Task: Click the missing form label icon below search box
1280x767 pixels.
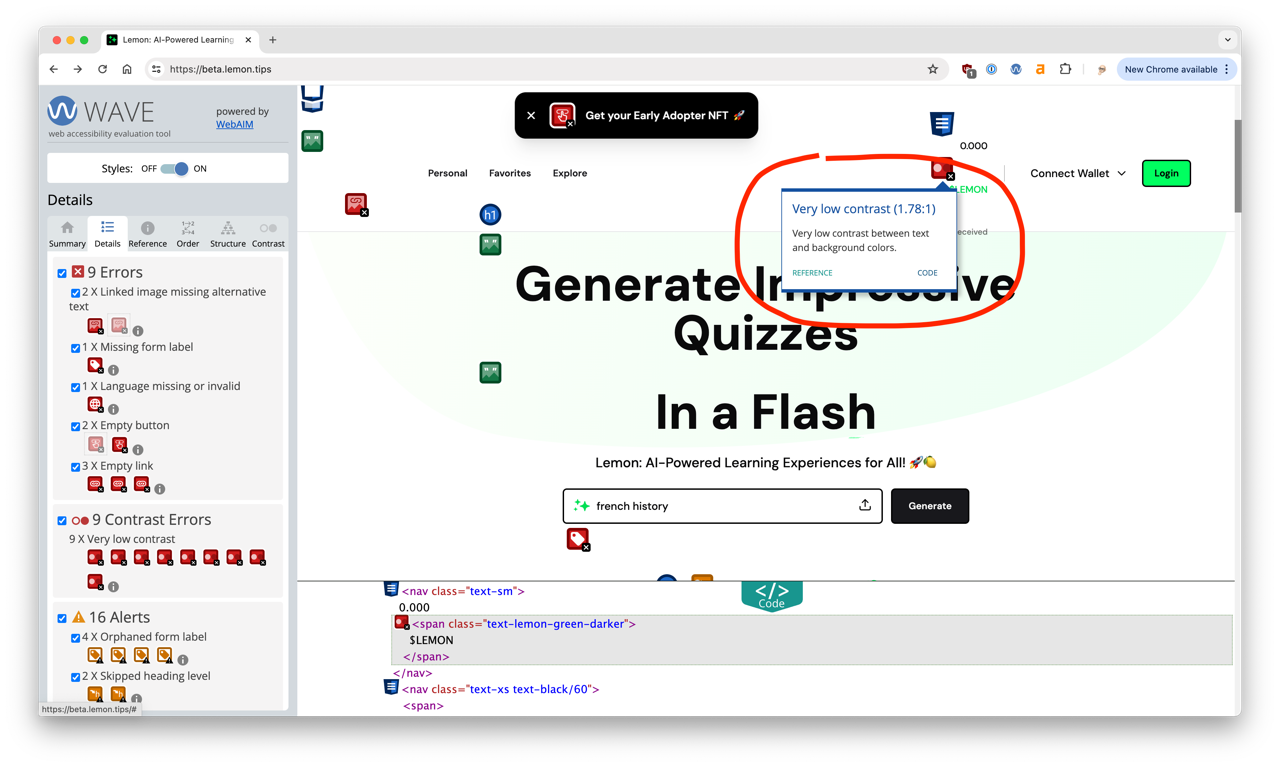Action: (578, 540)
